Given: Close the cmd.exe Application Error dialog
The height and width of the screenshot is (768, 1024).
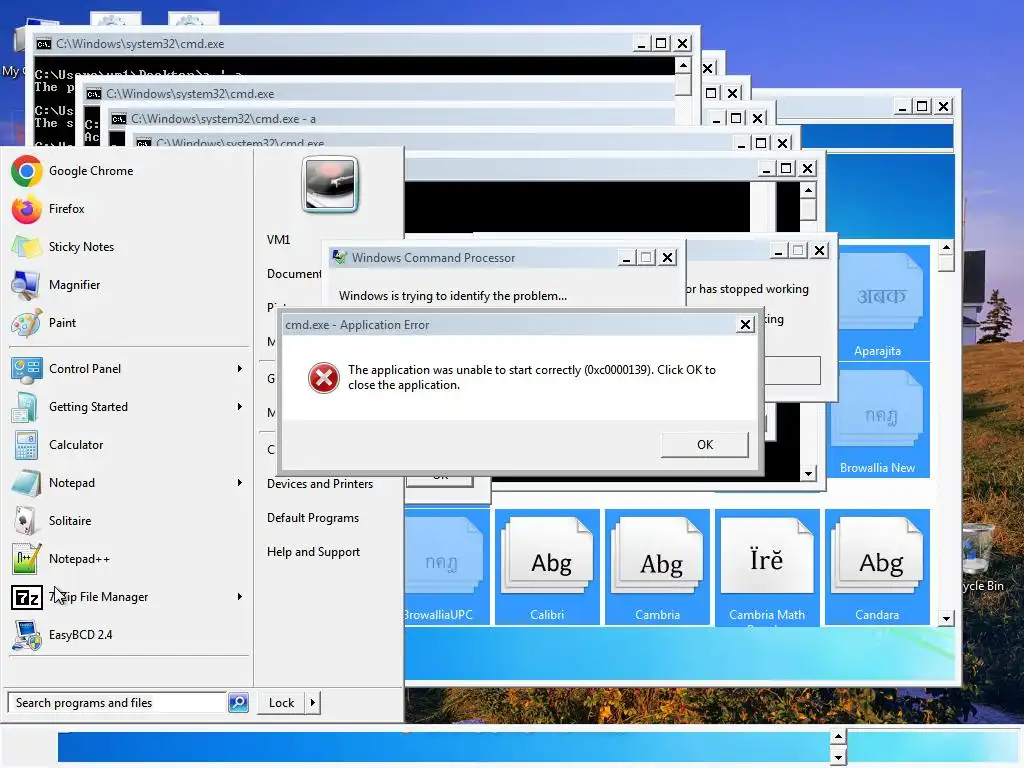Looking at the screenshot, I should (745, 325).
